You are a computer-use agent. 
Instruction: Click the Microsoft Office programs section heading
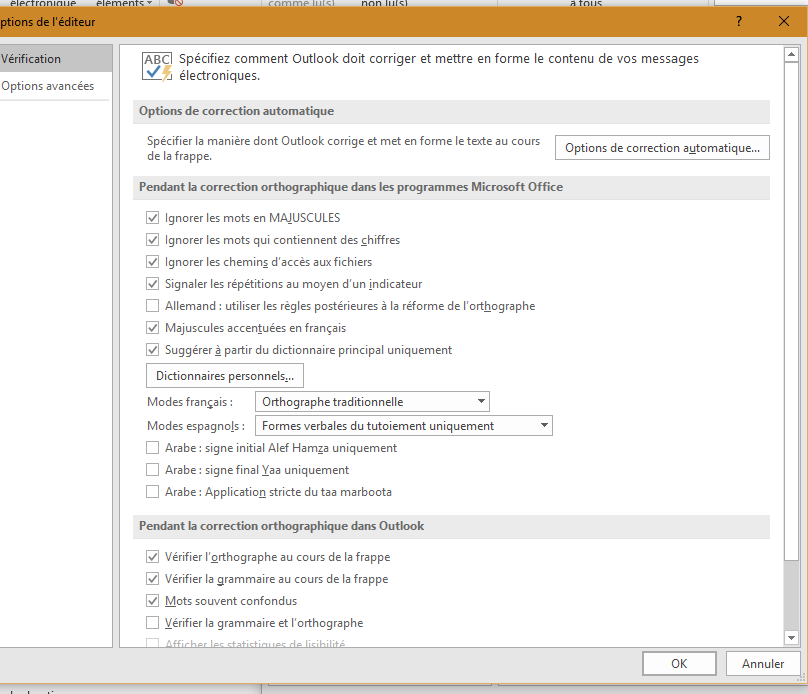[x=351, y=187]
